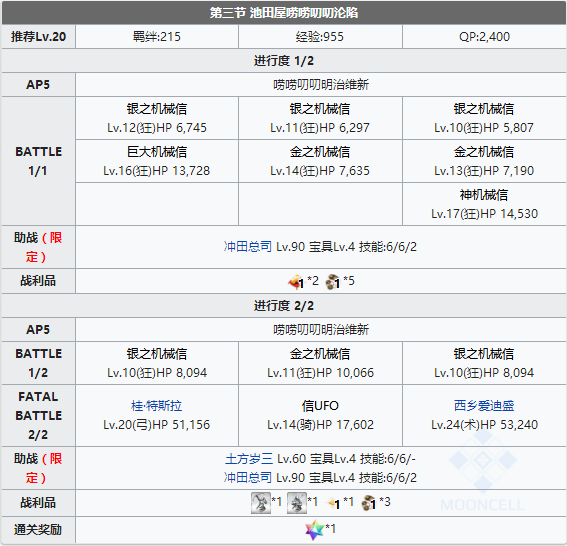Select the 进行度 1/2 section header

point(284,60)
